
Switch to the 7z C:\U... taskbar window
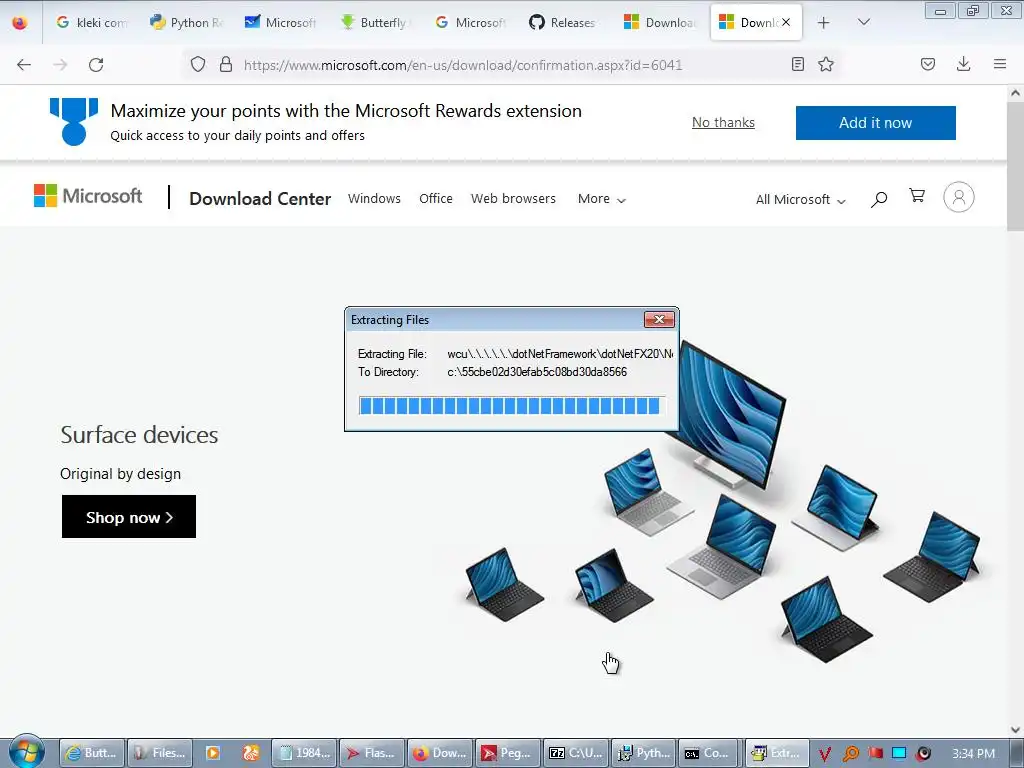point(576,753)
